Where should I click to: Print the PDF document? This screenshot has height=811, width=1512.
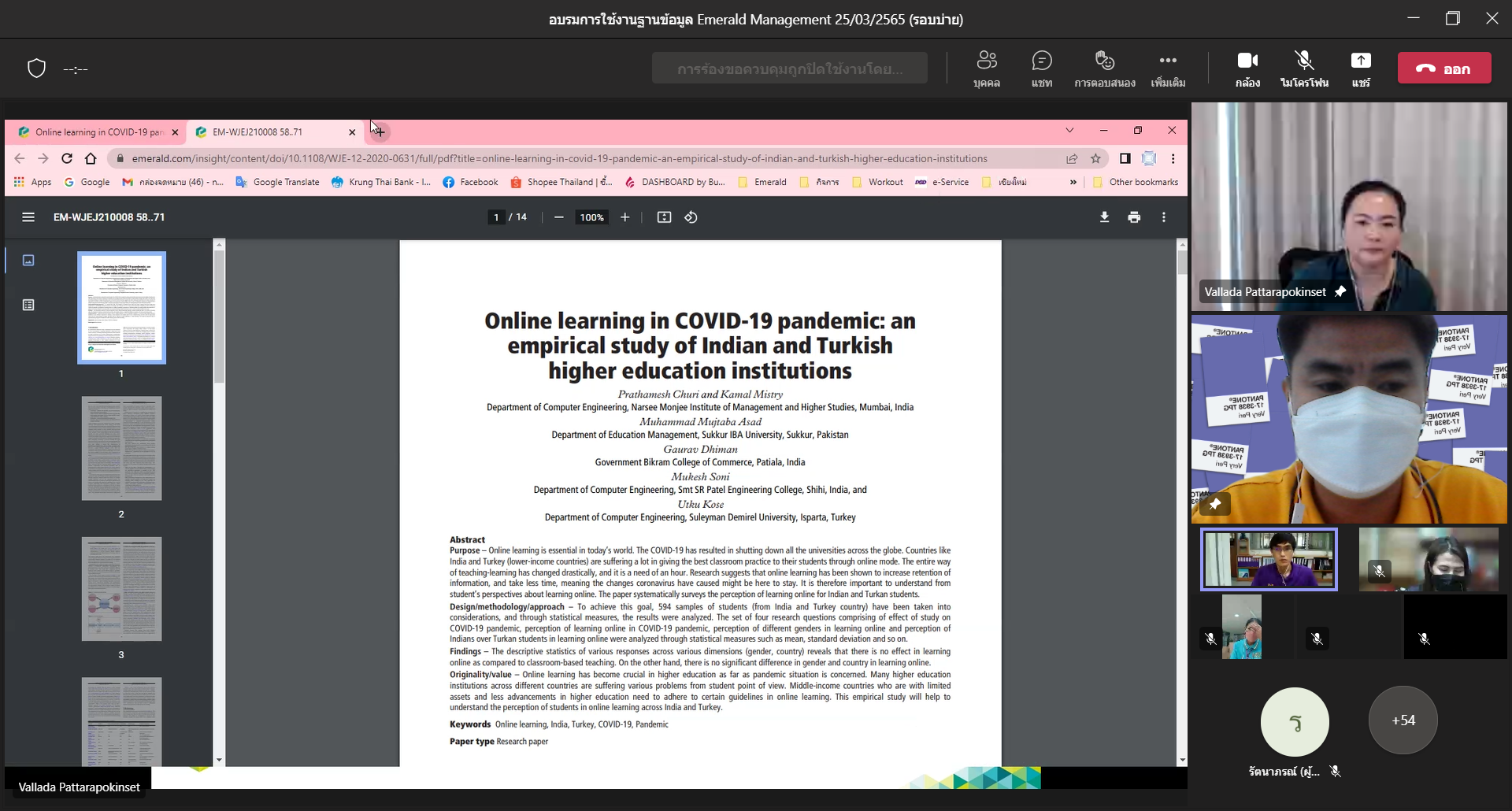[1134, 217]
